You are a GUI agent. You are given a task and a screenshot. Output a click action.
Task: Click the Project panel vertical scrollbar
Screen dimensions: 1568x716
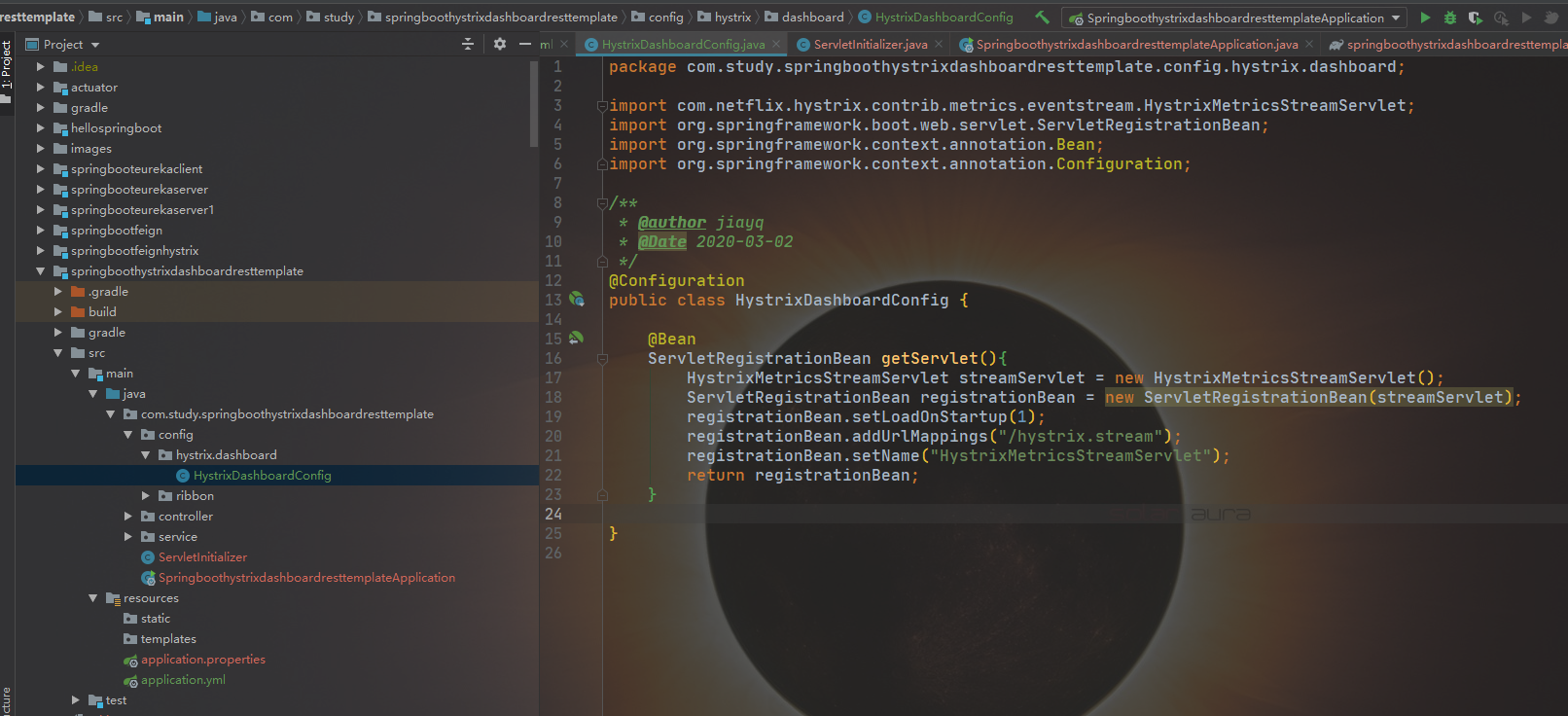[533, 102]
